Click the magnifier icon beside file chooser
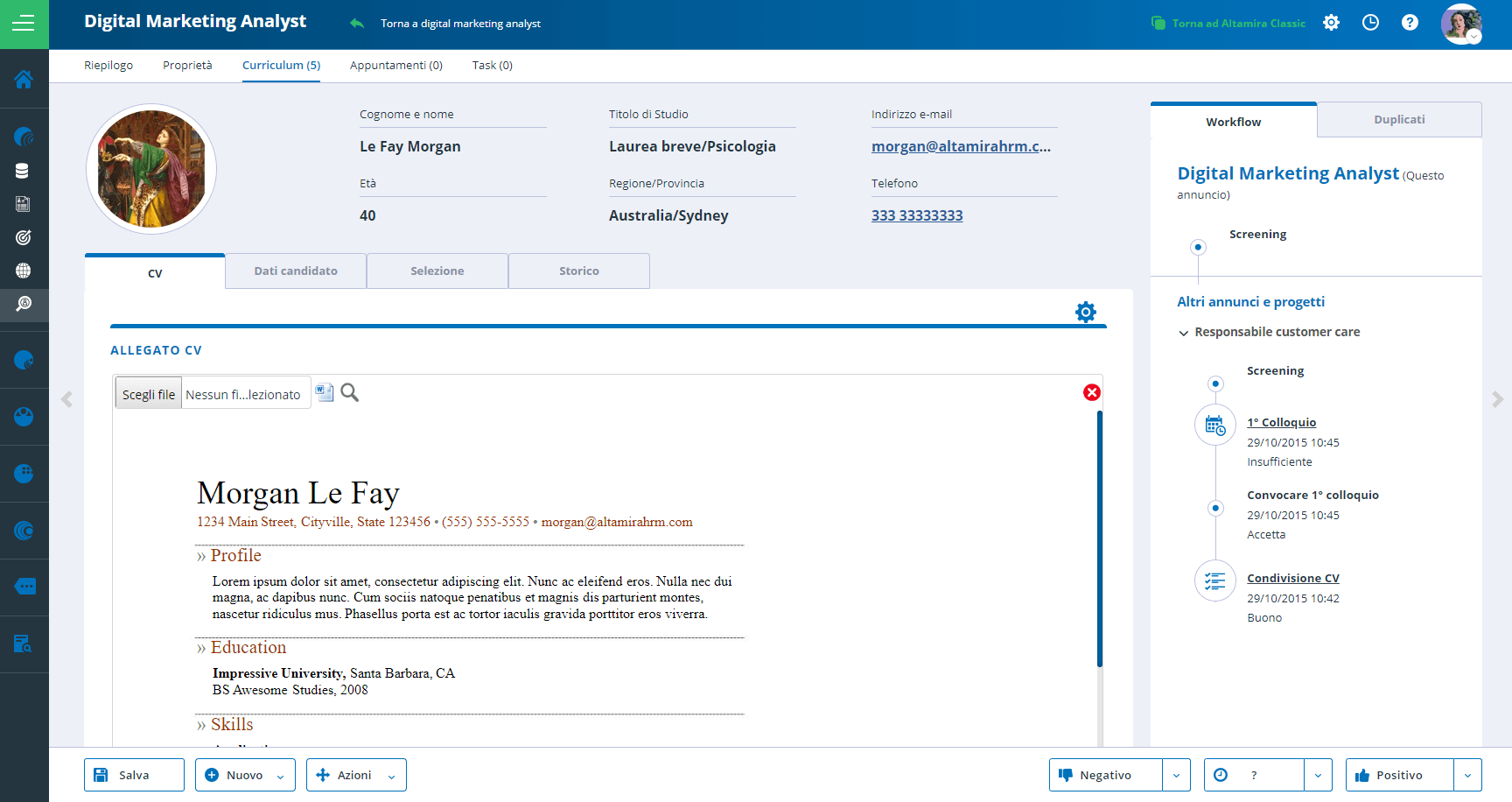Screen dimensions: 1512x802 pyautogui.click(x=350, y=392)
